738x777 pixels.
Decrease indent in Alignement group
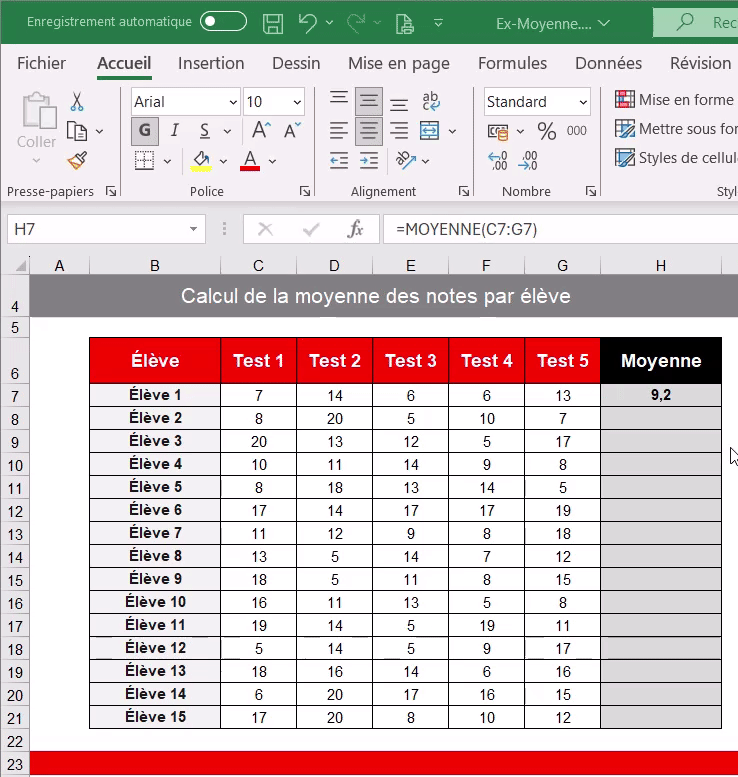click(x=339, y=161)
